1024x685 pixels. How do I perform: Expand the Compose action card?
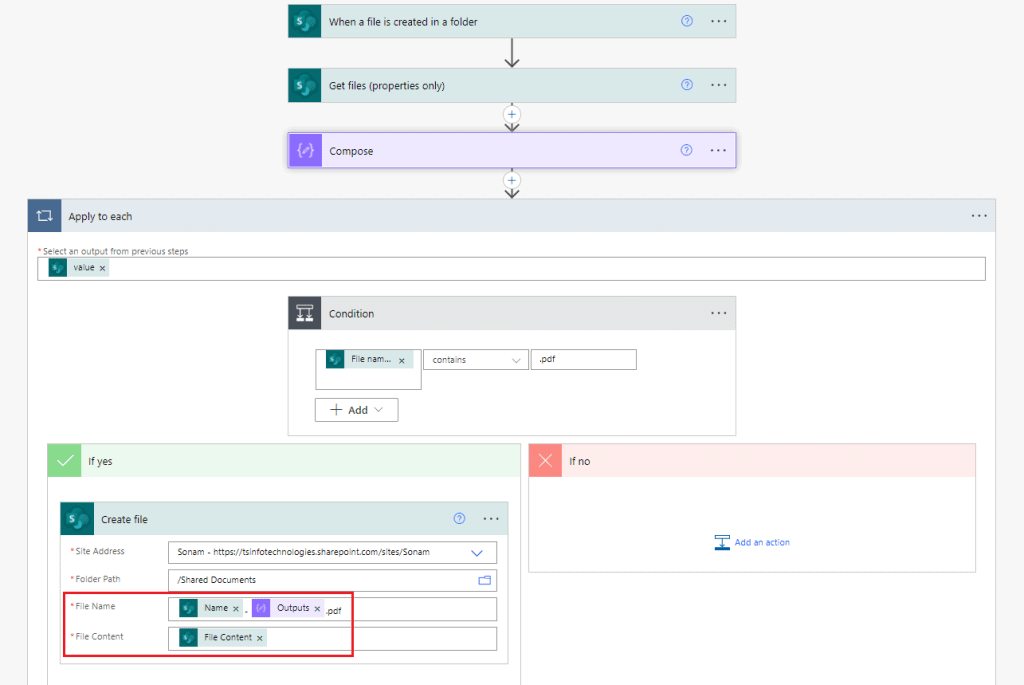tap(512, 150)
